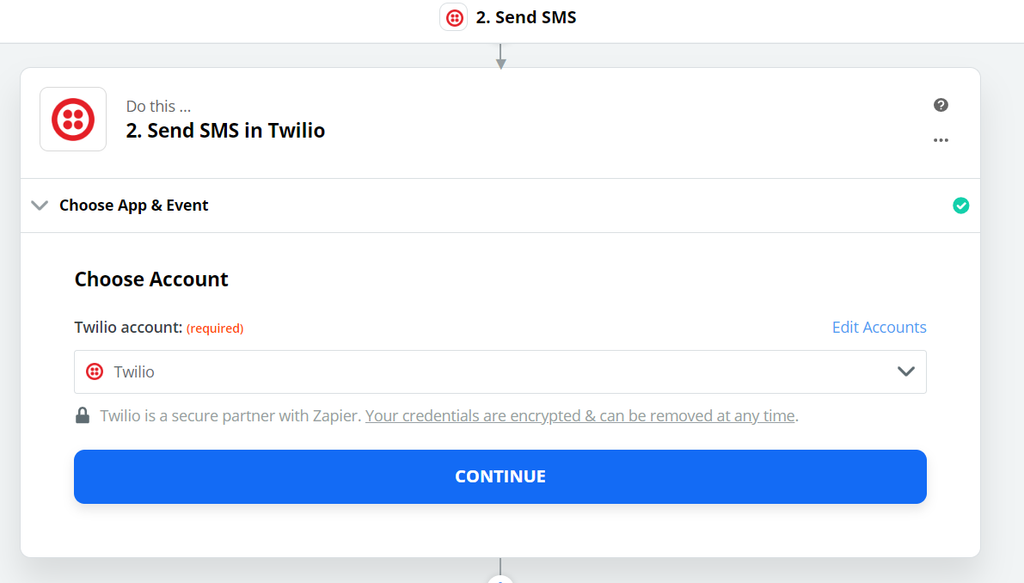Click the Twilio badge beside the top title
Screen dimensions: 1024x583
[x=453, y=16]
